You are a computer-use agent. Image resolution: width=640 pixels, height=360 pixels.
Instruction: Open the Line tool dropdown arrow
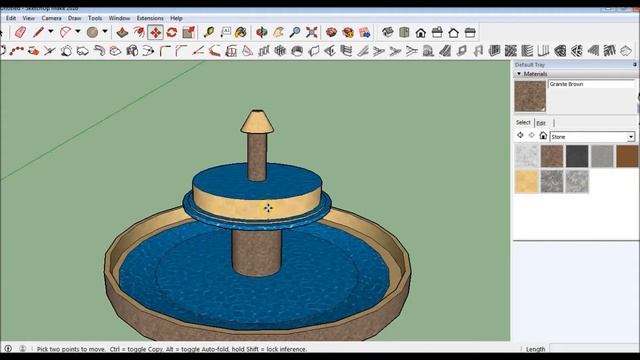tap(51, 31)
